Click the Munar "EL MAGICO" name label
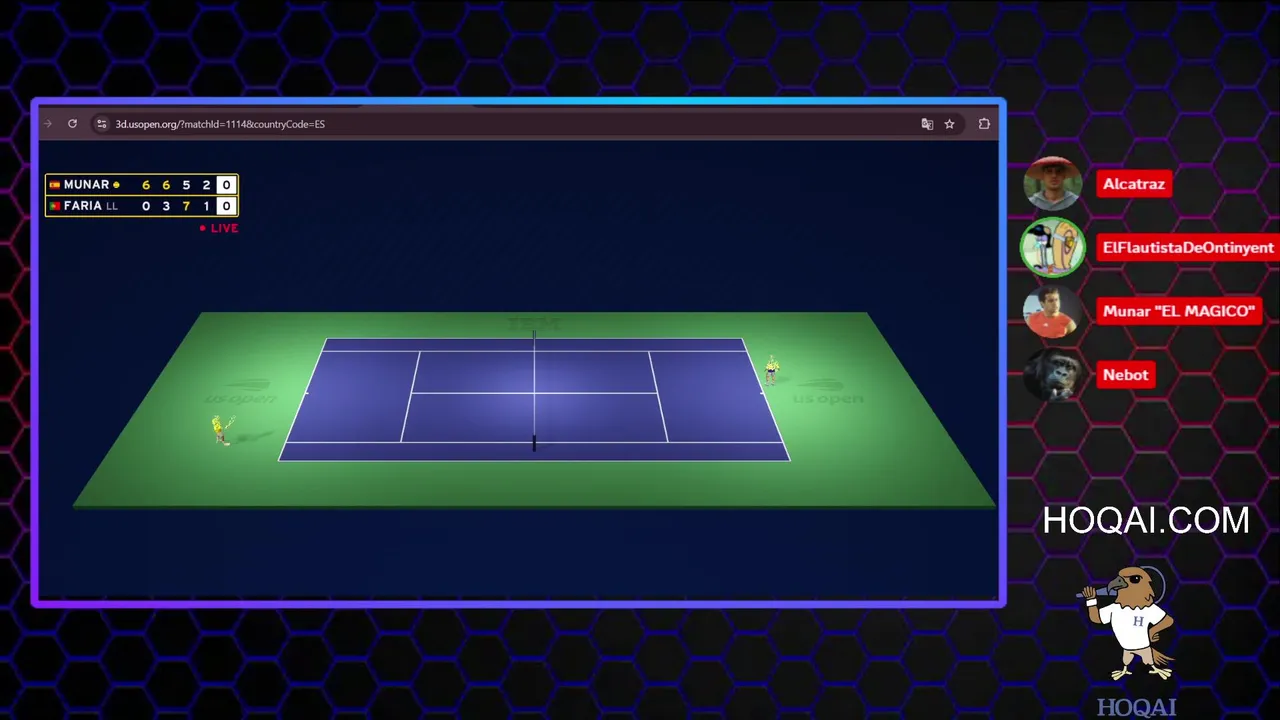Image resolution: width=1280 pixels, height=720 pixels. click(1178, 311)
